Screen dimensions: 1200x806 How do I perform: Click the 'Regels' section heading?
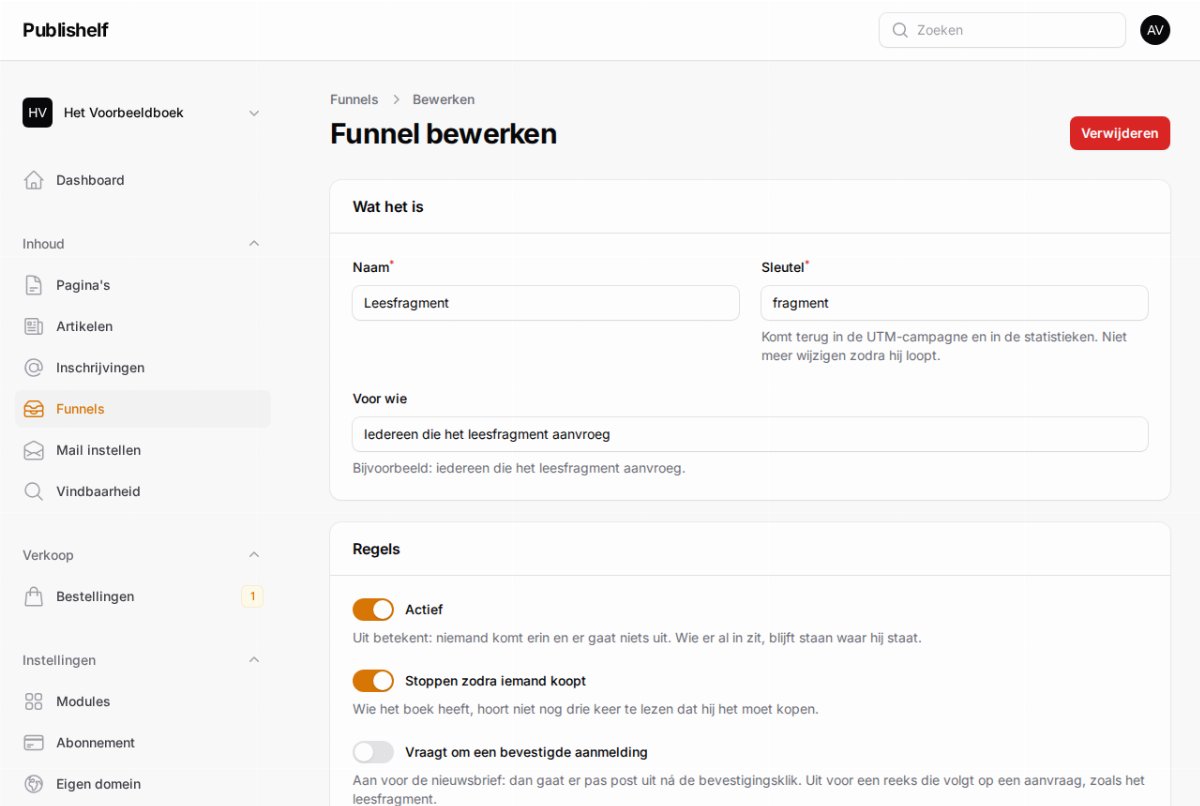point(376,549)
